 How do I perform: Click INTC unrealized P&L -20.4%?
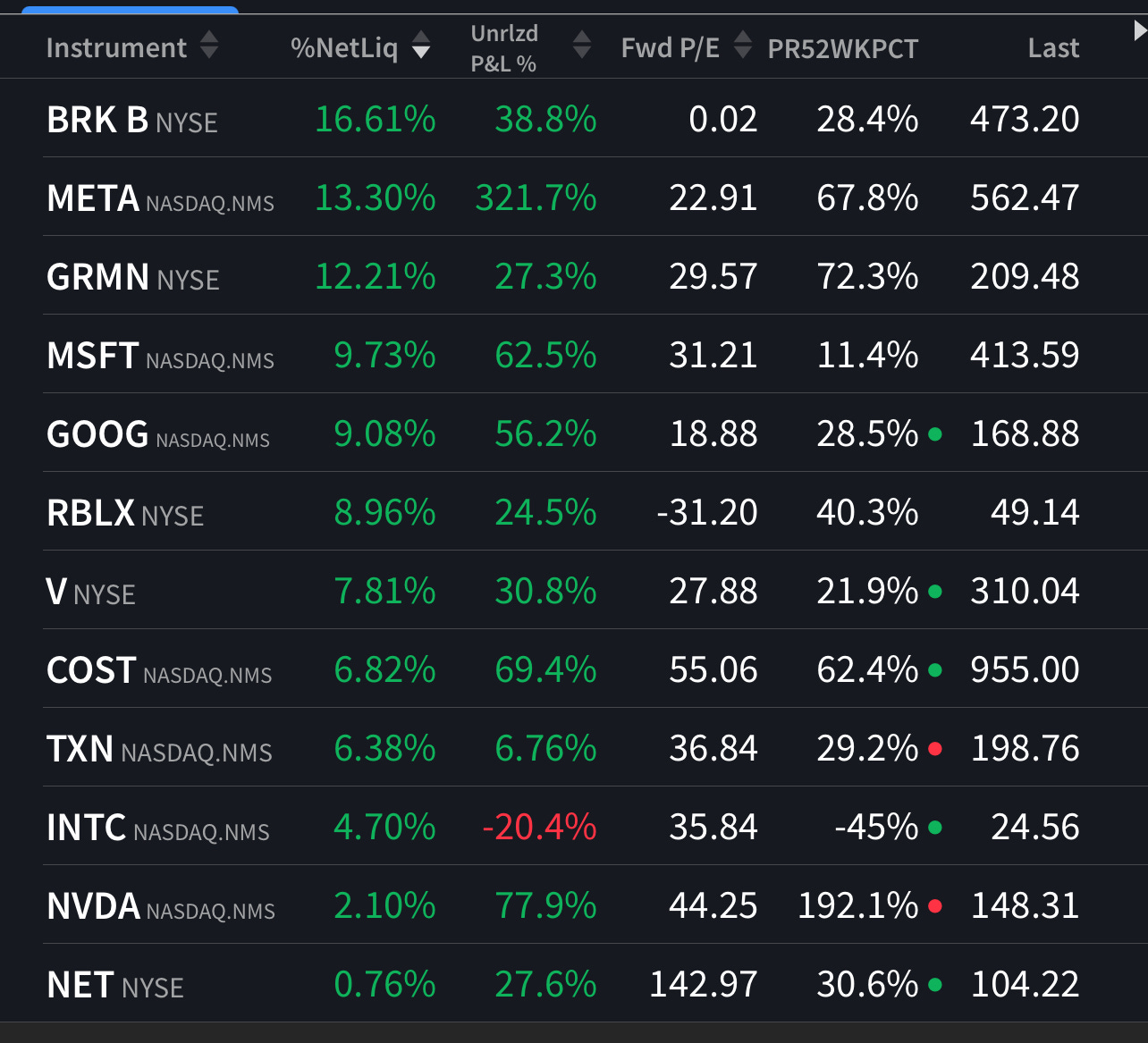pos(539,827)
